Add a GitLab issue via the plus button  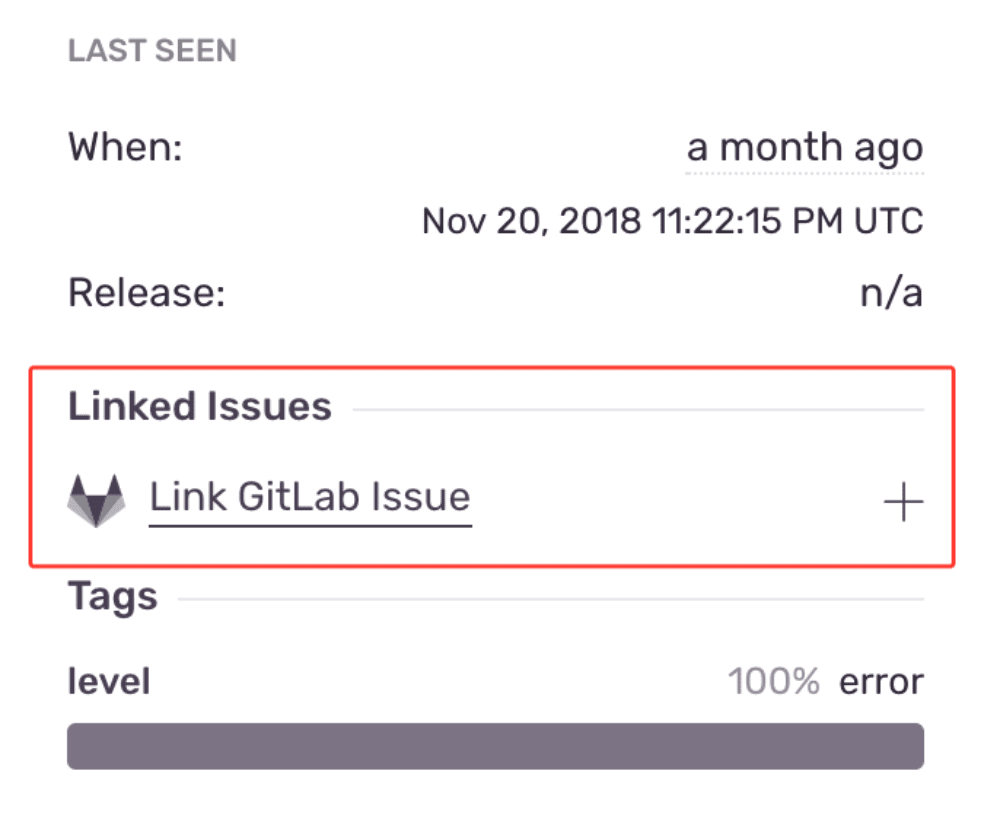(903, 500)
